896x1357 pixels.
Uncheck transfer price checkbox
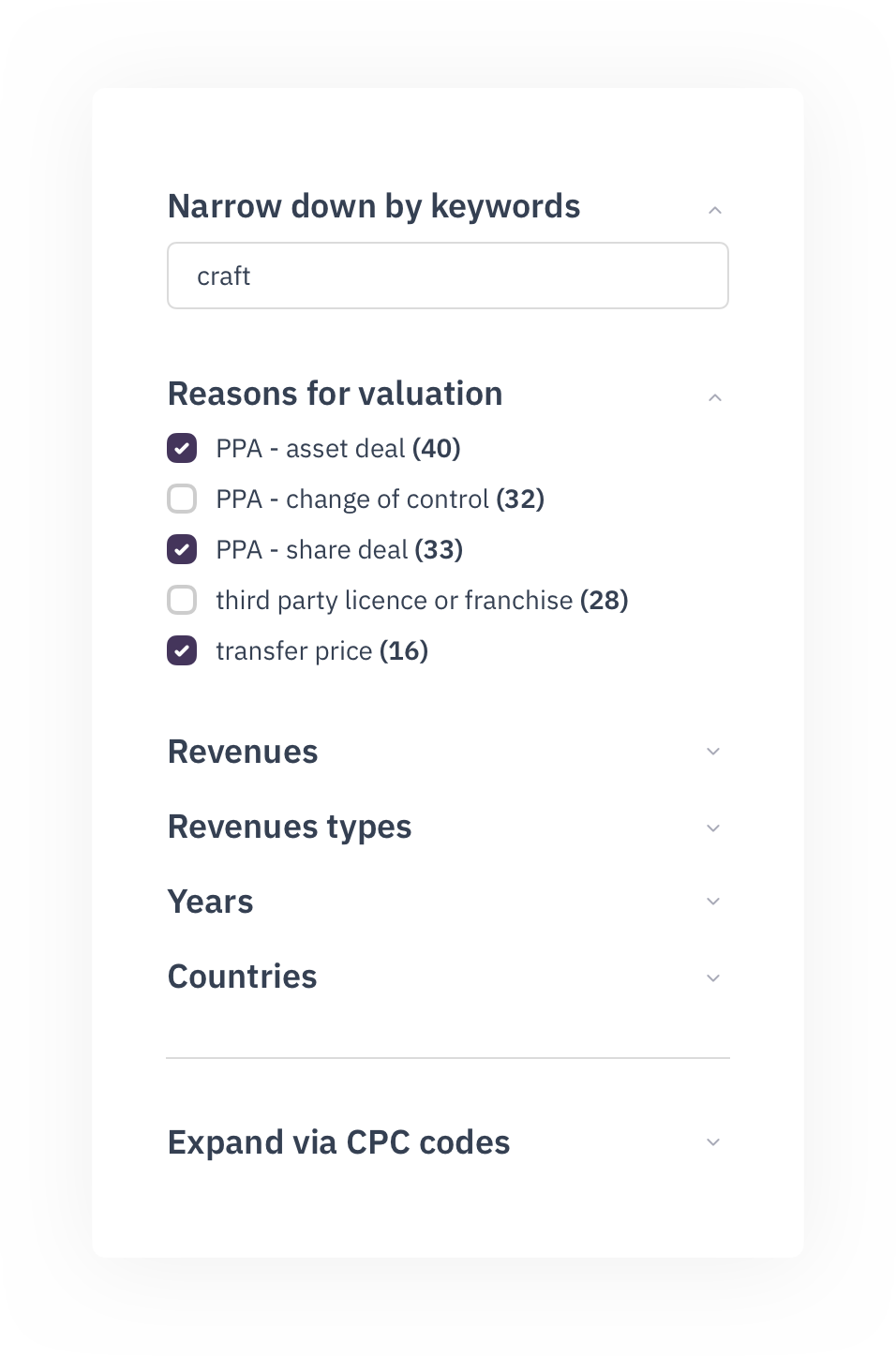point(182,650)
